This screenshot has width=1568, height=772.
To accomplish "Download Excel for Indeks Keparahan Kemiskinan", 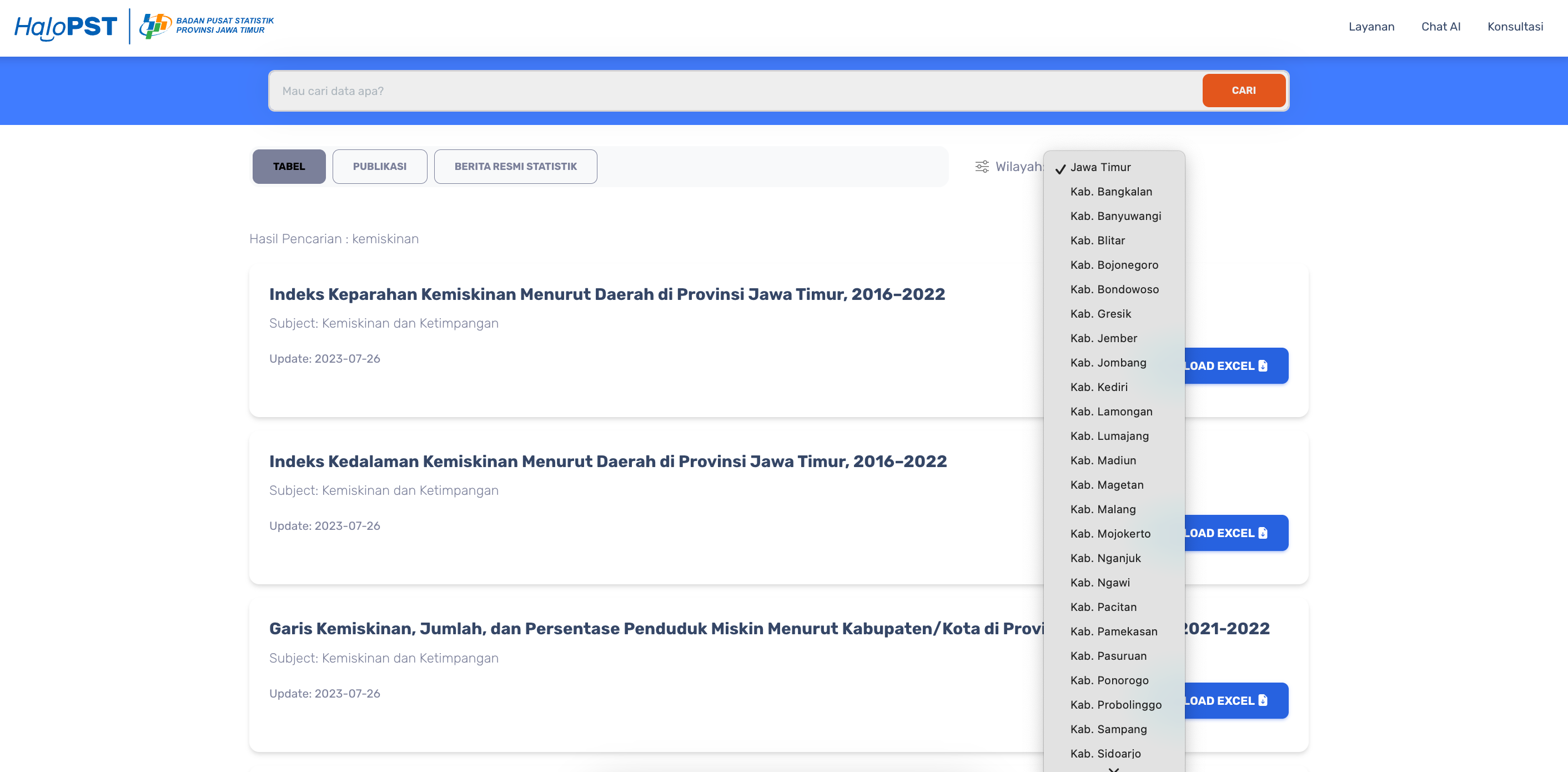I will coord(1235,366).
